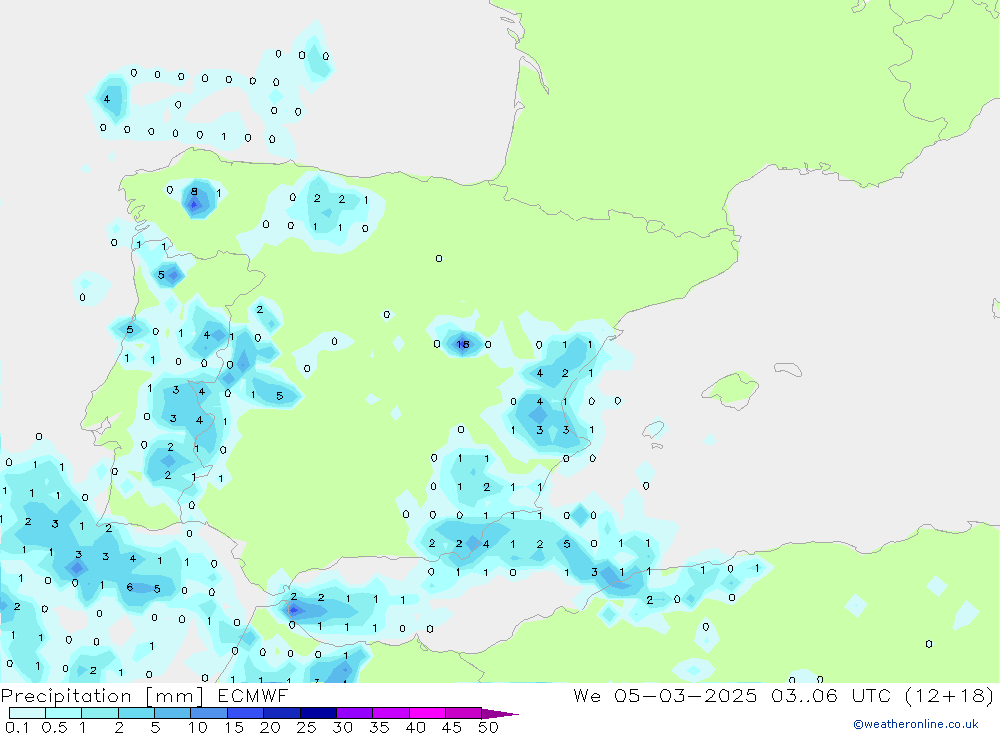Screen dimensions: 1000x733
Task: Click the 35–40 mm legend color swatch
Action: (391, 713)
